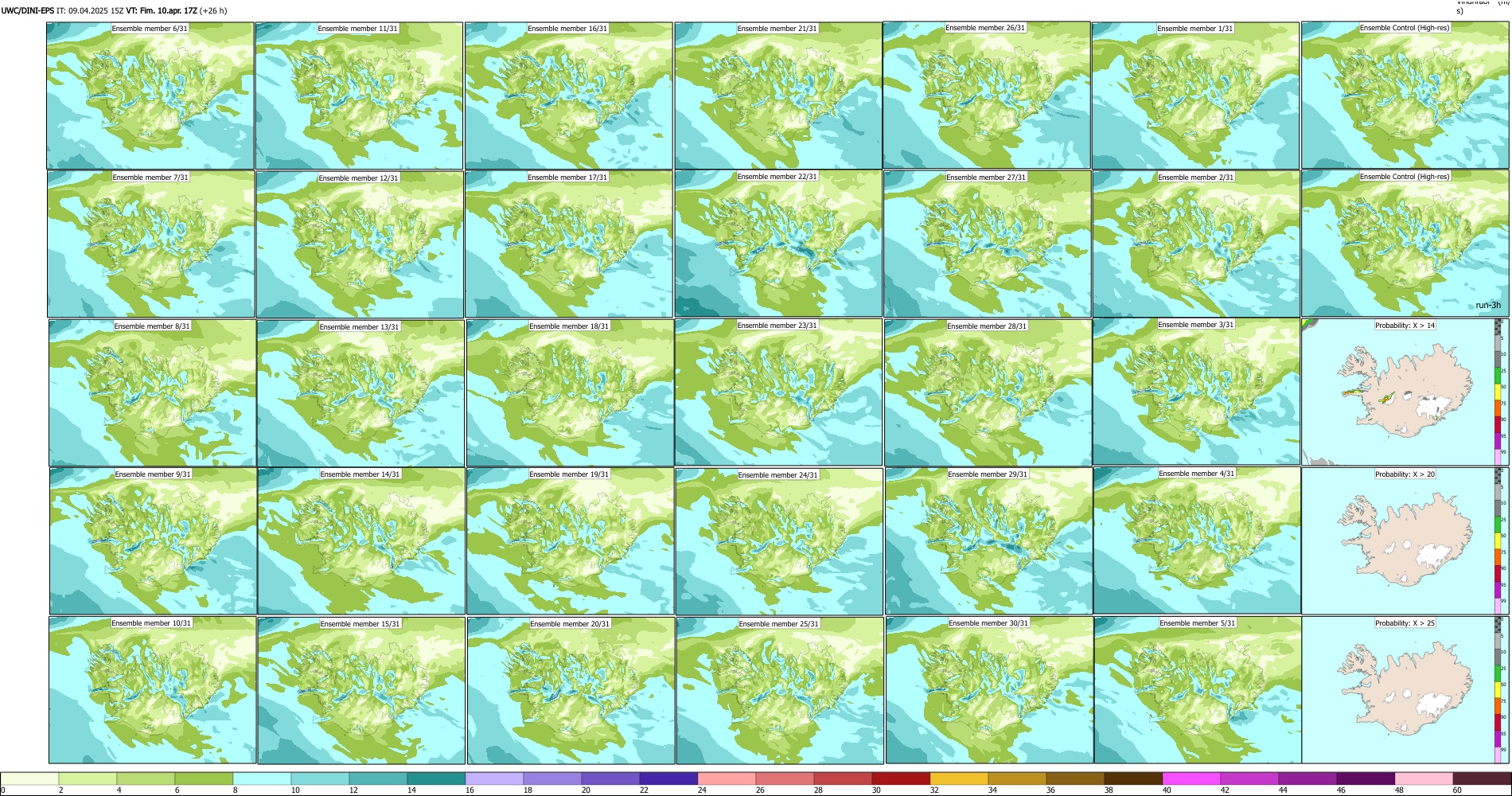Click the UWC/DINI-EPS header title text
The width and height of the screenshot is (1512, 796).
pos(28,10)
